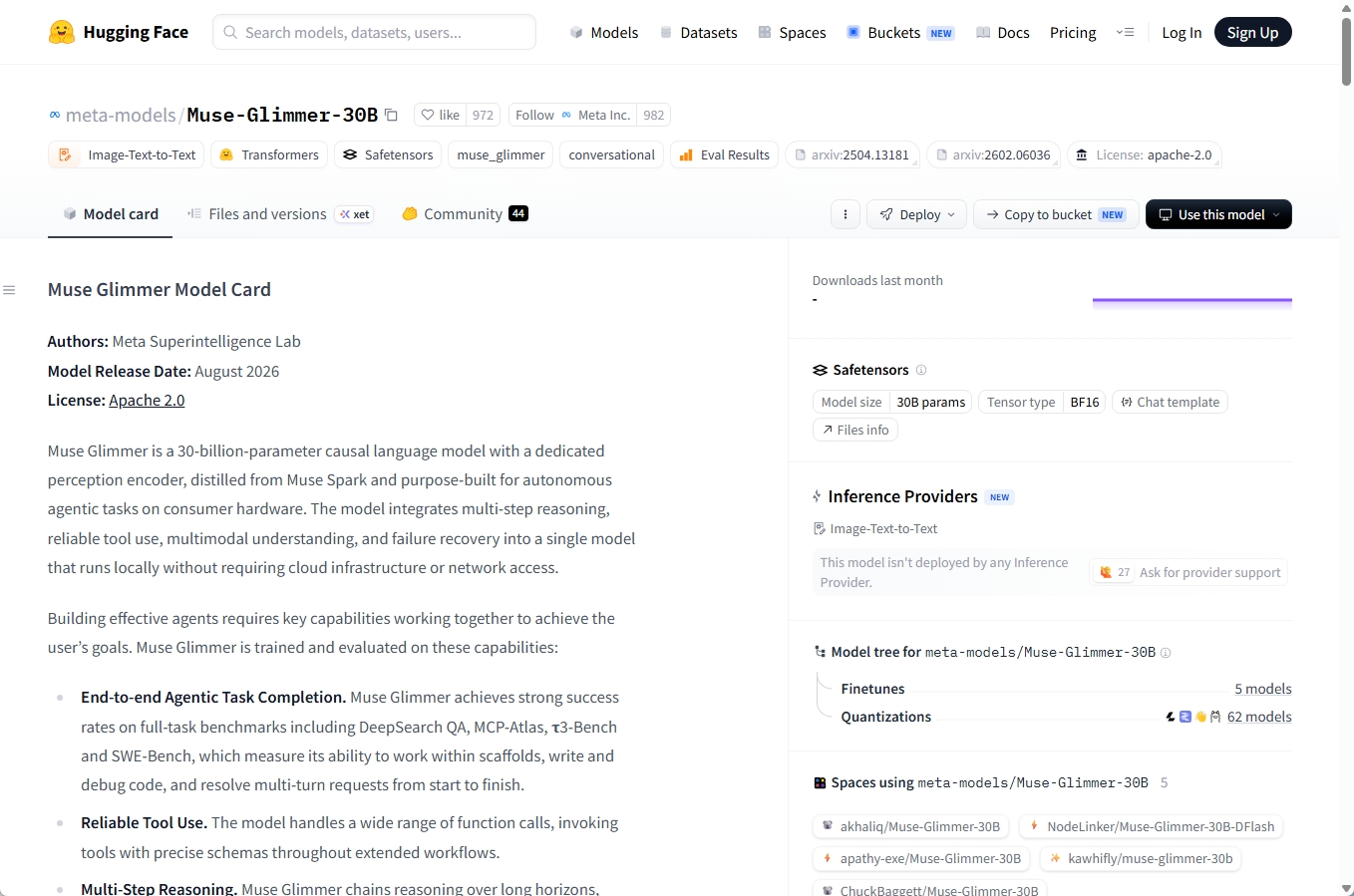Open the extra navigation menu next to Pricing
1354x896 pixels.
click(1126, 33)
